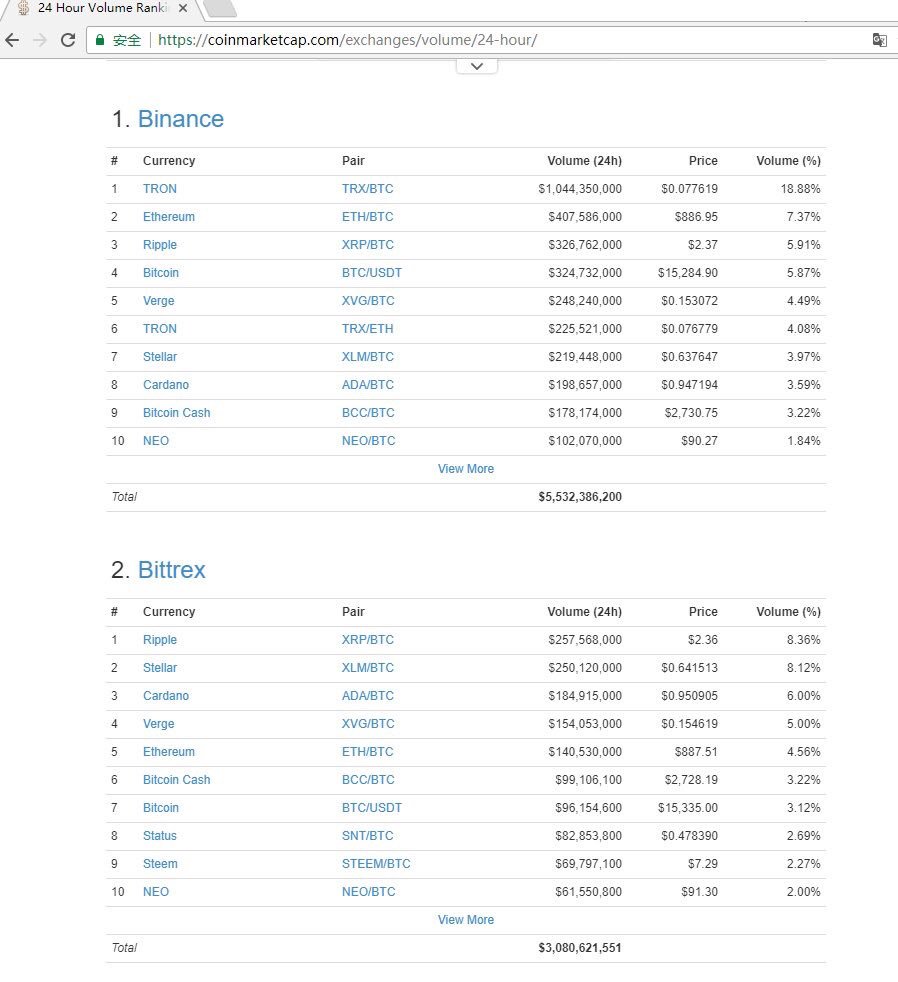Open Binance BTC/USDT pair link

point(372,273)
